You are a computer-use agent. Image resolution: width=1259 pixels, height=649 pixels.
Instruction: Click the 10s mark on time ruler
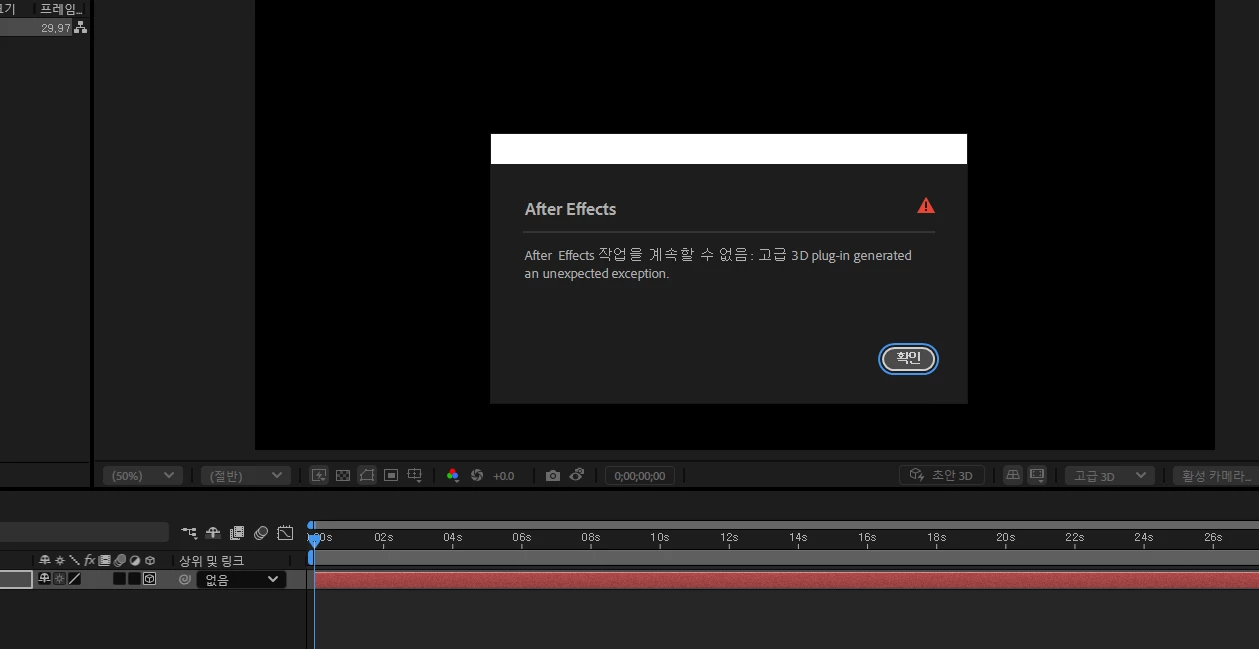coord(660,538)
